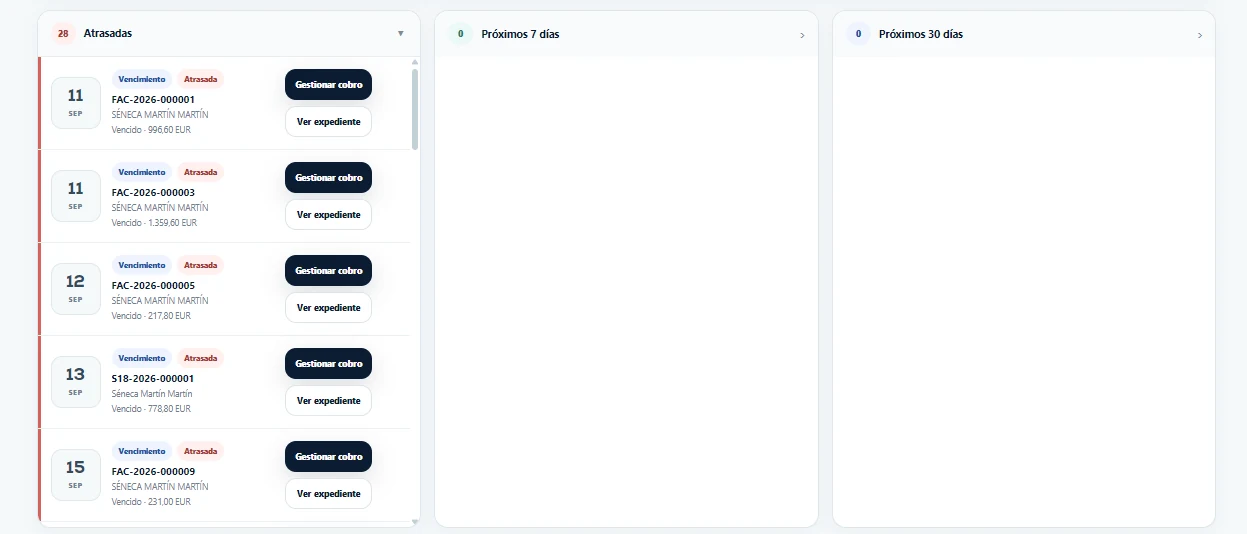
Task: Click Vencimiento tag on FAC-2026-000005
Action: pos(142,265)
